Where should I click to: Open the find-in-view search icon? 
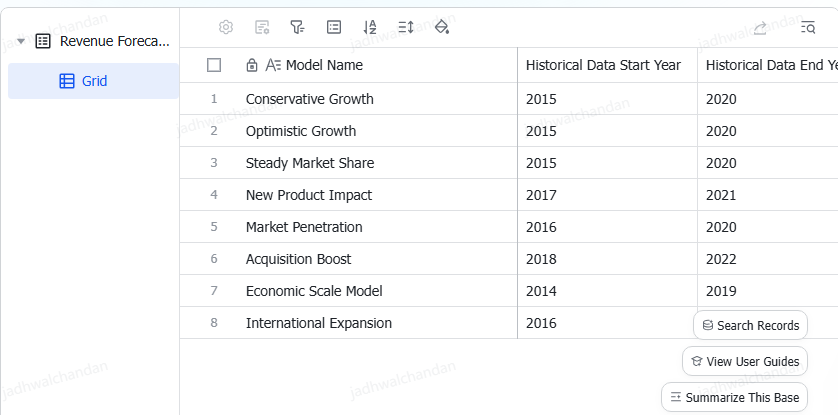pyautogui.click(x=808, y=28)
